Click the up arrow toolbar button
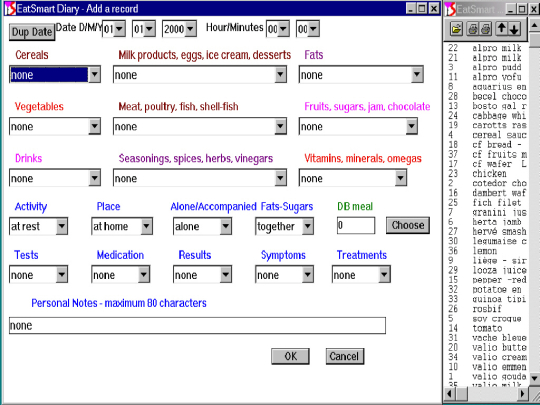The height and width of the screenshot is (405, 540). [501, 29]
